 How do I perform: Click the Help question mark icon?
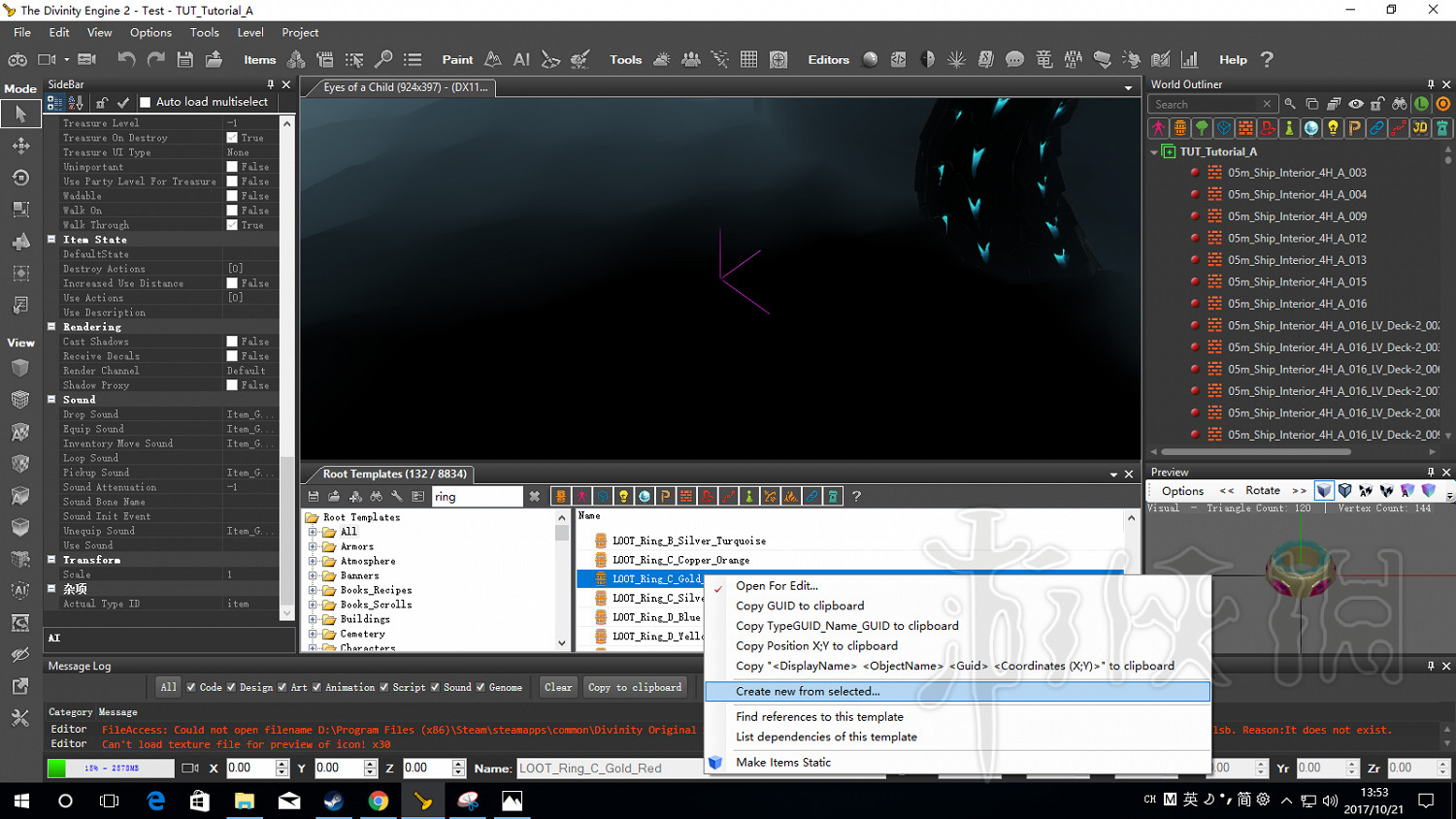click(x=1267, y=59)
